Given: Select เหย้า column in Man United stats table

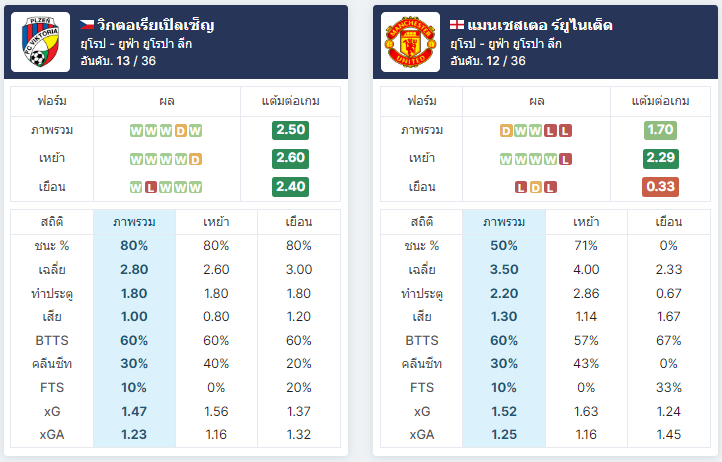Looking at the screenshot, I should coord(586,222).
